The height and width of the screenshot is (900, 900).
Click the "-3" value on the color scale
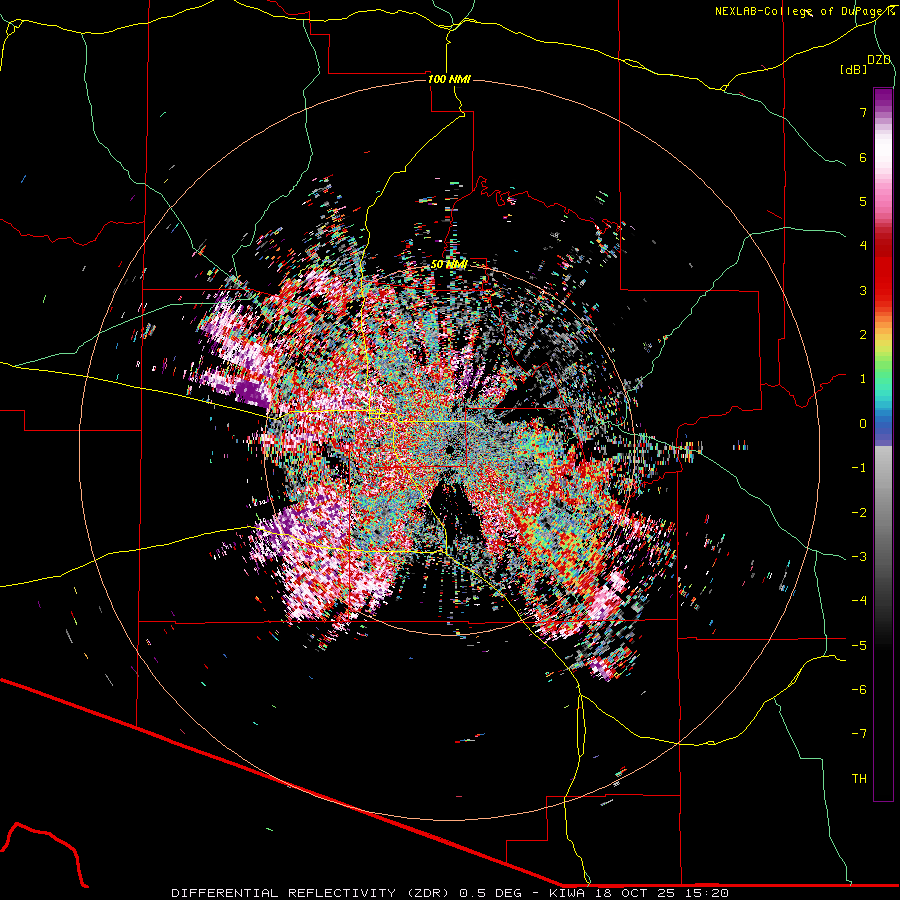859,557
